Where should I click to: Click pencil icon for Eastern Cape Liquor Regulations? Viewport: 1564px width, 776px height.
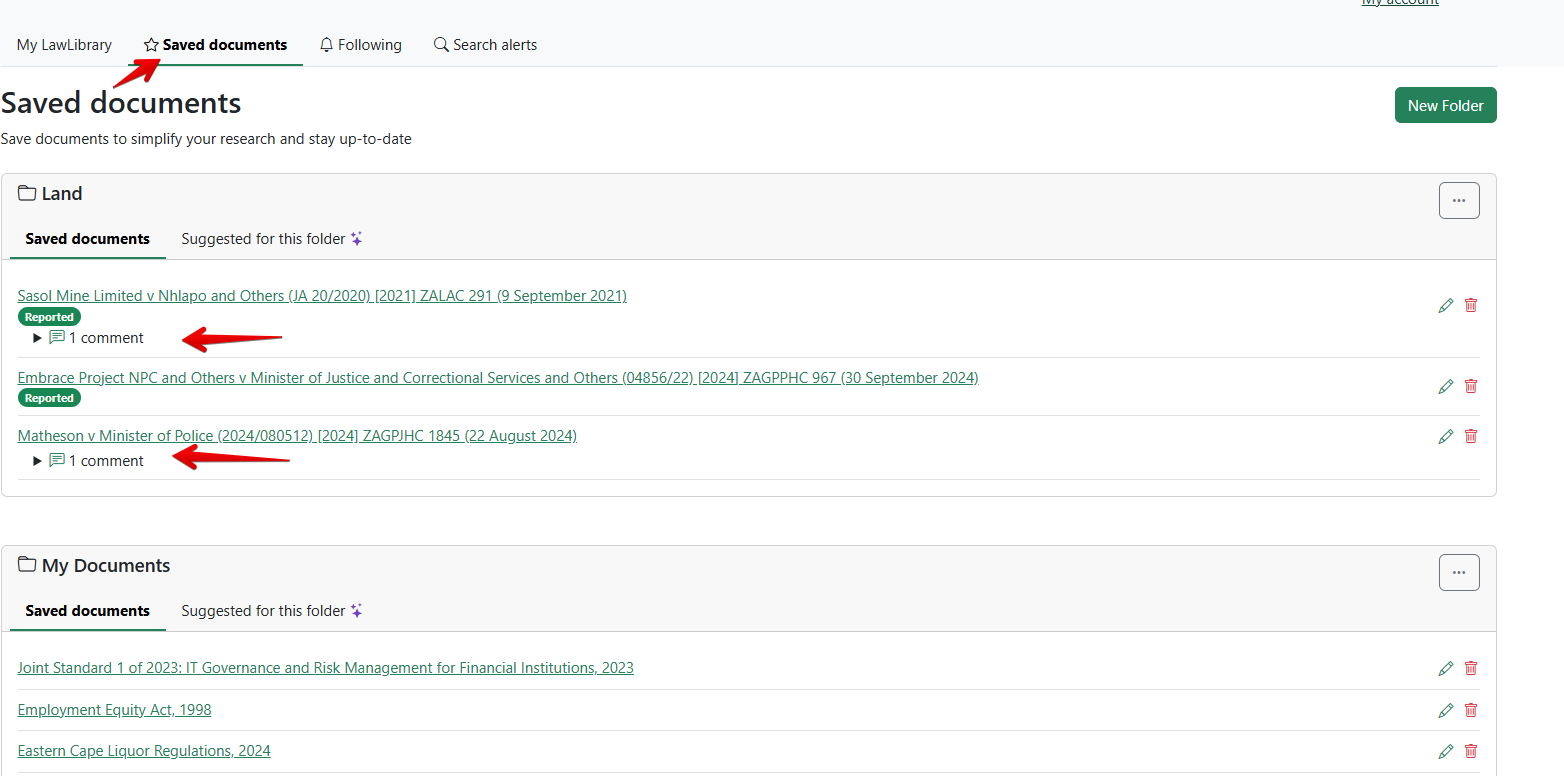[1445, 751]
